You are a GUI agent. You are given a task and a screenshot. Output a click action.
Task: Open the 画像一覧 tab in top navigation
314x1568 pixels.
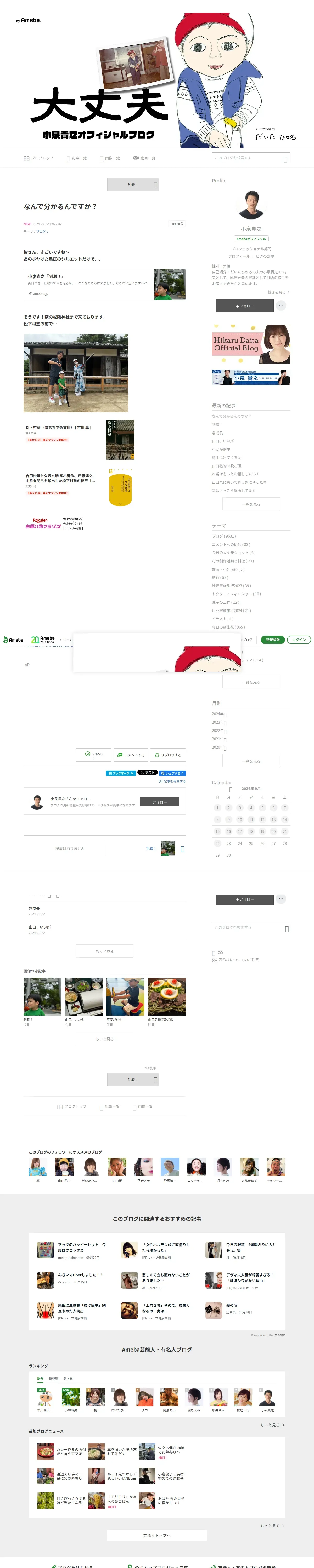[110, 158]
